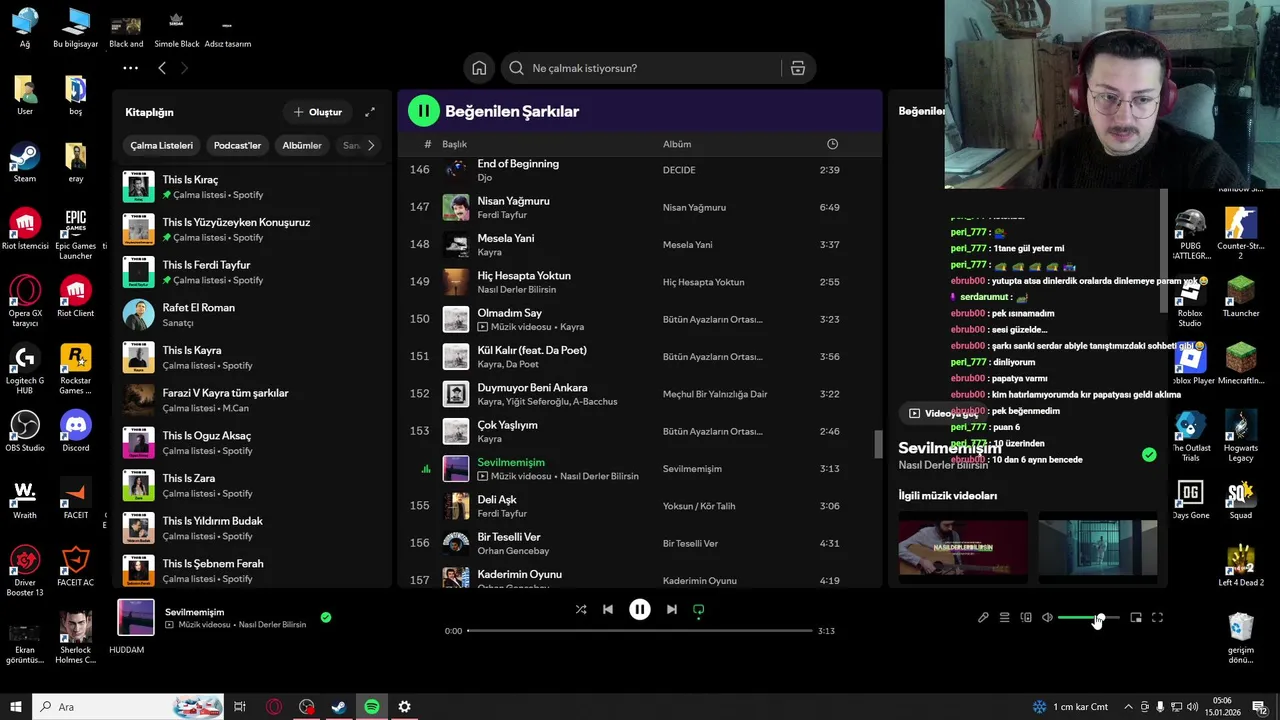
Task: Open Nasıl Derler Bilirsin in player bar
Action: pos(272,625)
